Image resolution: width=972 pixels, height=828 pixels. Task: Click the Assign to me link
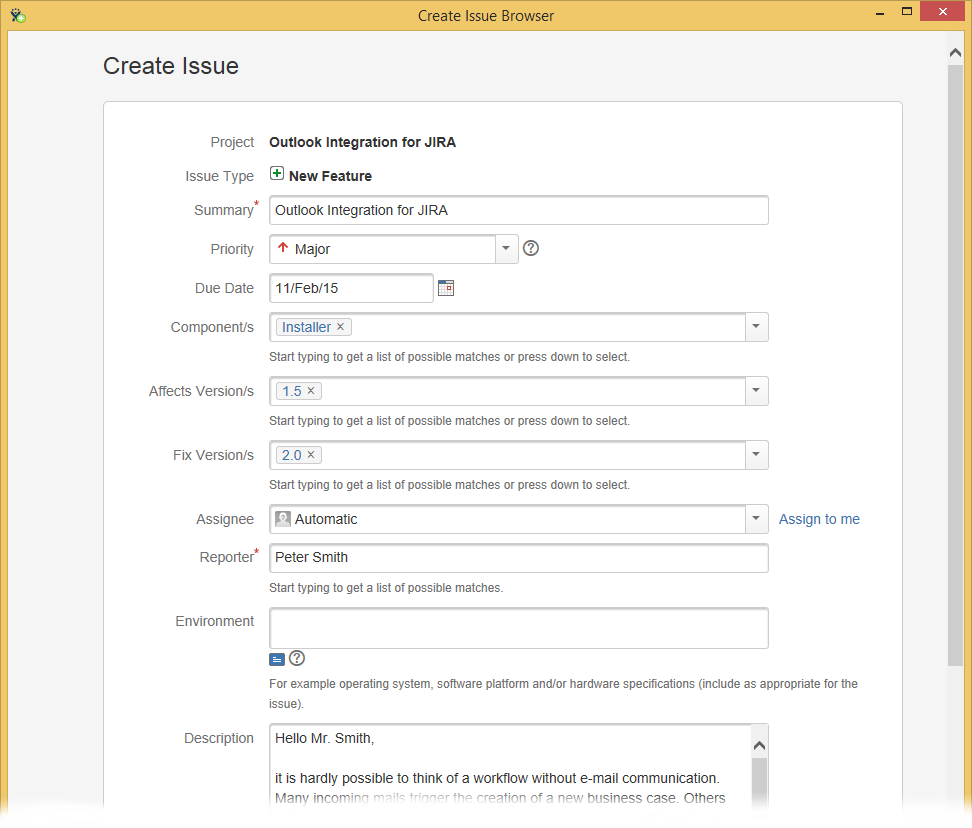pos(819,519)
